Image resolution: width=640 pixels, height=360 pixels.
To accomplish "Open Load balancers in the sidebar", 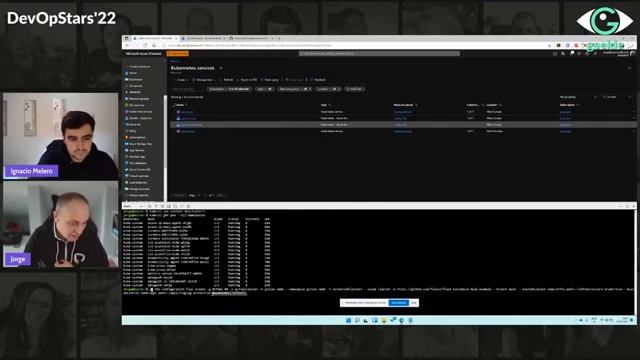I will 136,182.
